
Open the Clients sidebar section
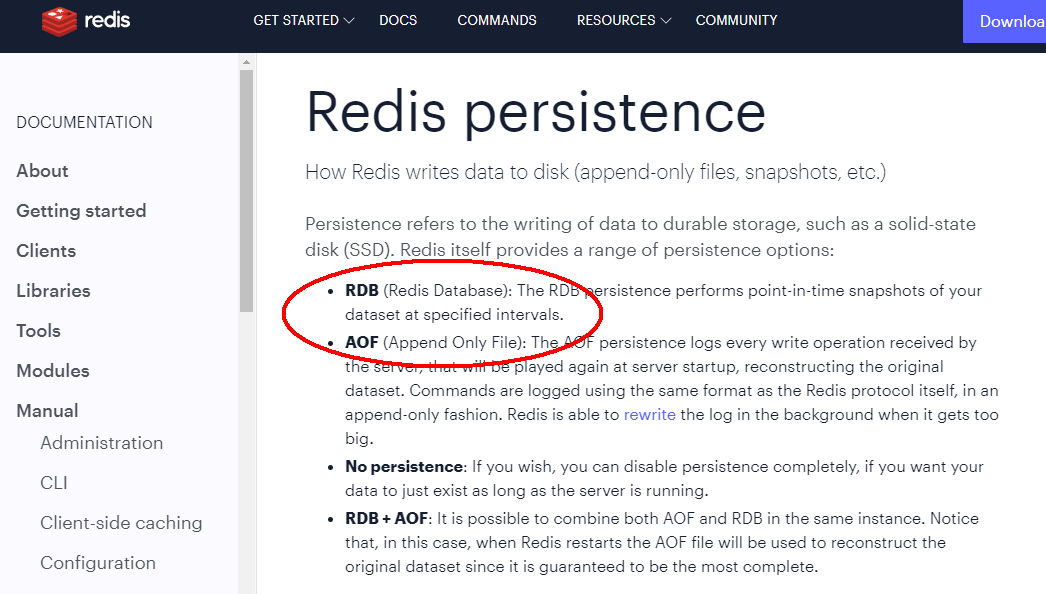click(x=46, y=251)
